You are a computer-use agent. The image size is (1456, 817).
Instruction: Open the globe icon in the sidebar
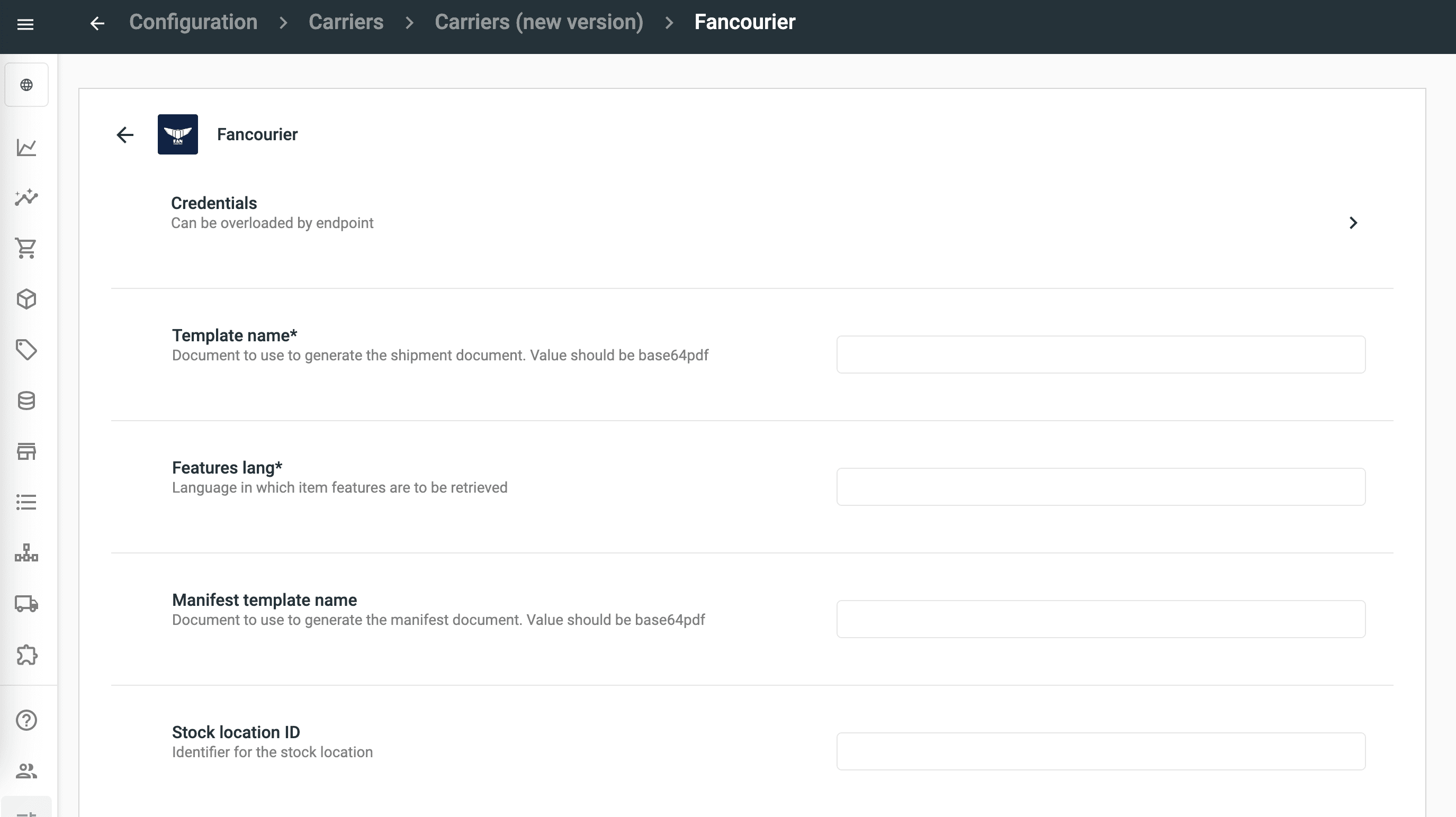pos(26,85)
